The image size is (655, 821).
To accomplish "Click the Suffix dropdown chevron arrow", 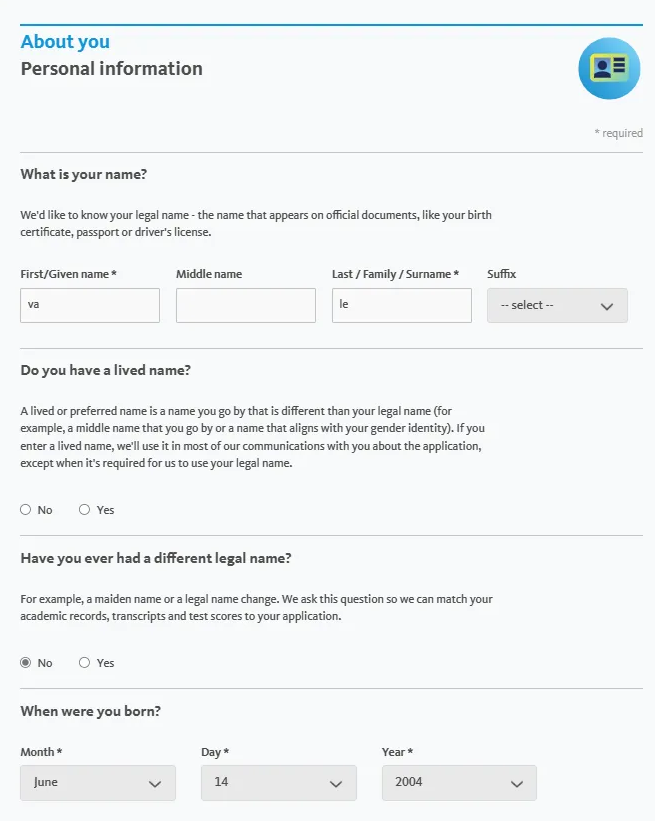I will point(606,306).
